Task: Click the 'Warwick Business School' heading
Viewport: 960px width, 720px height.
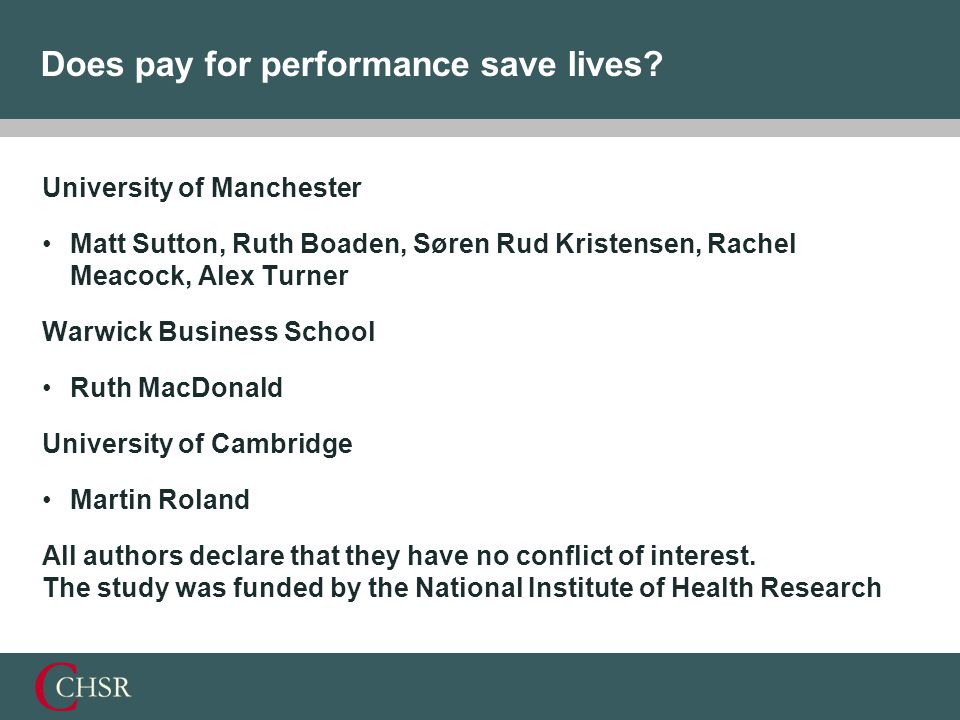Action: tap(208, 332)
